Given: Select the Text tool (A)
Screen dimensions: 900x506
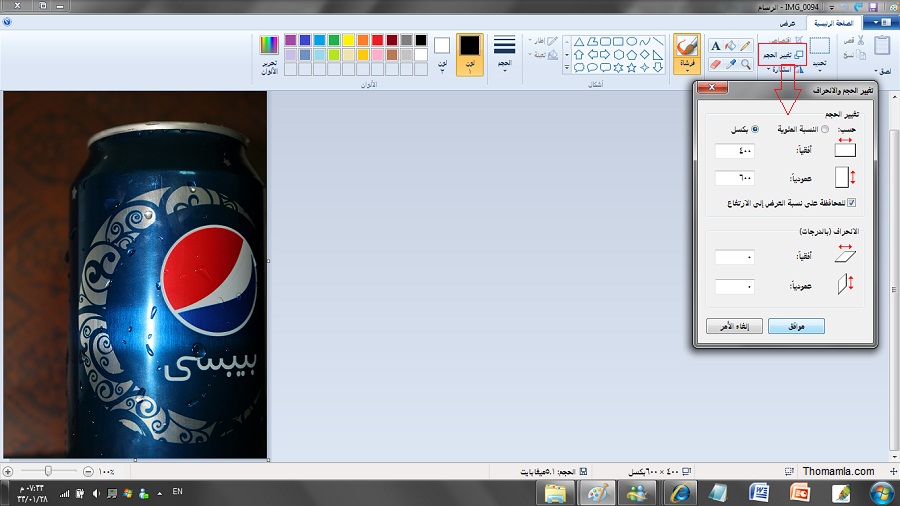Looking at the screenshot, I should 715,46.
